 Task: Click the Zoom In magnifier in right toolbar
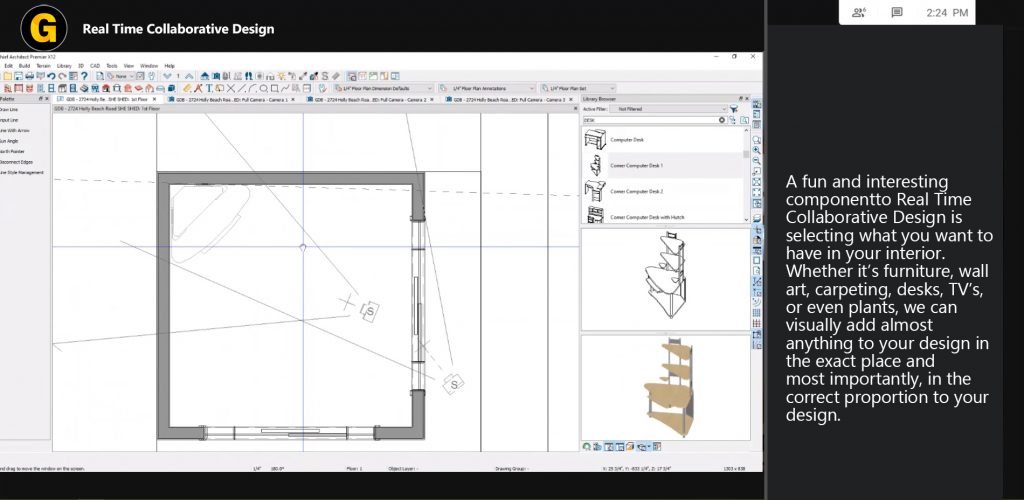pyautogui.click(x=756, y=150)
